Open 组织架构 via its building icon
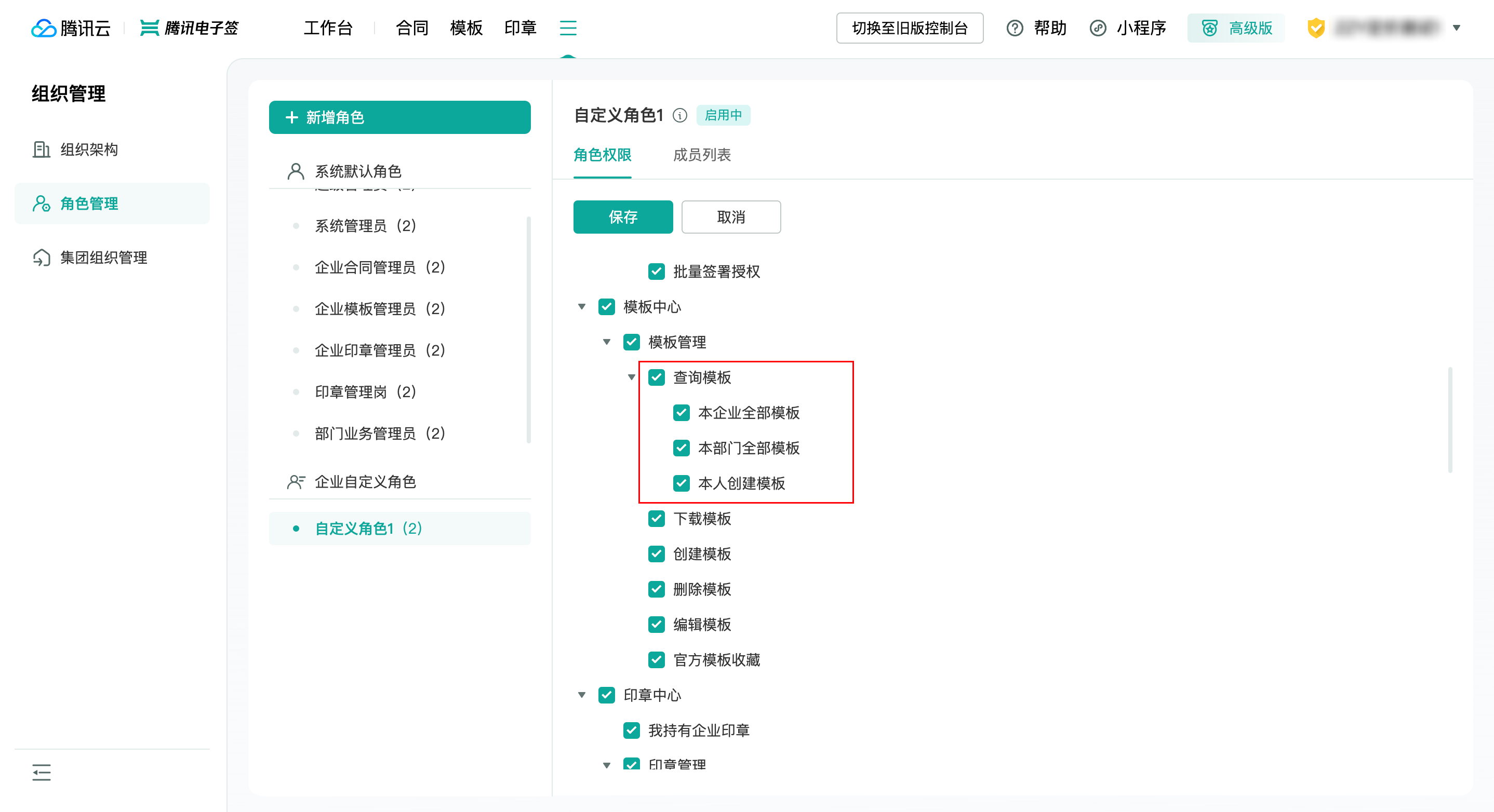 [41, 150]
